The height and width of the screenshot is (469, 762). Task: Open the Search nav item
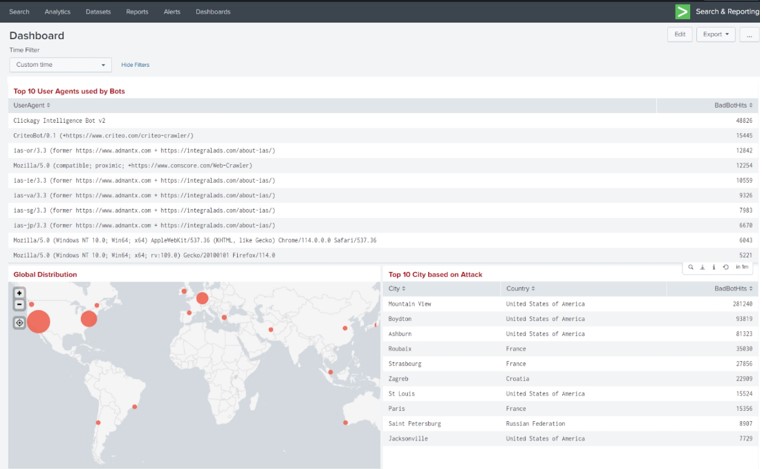[19, 12]
